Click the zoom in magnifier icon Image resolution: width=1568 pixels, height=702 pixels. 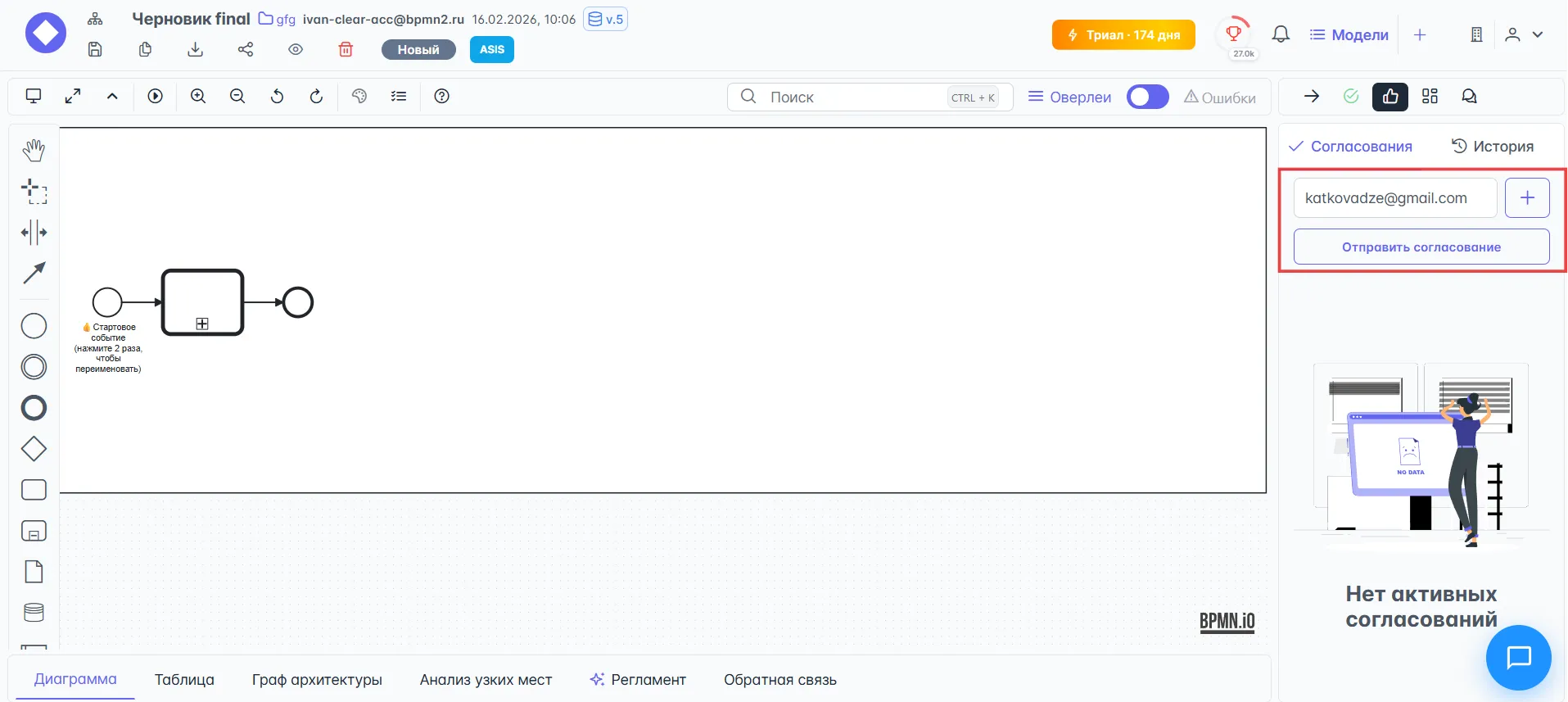(198, 97)
